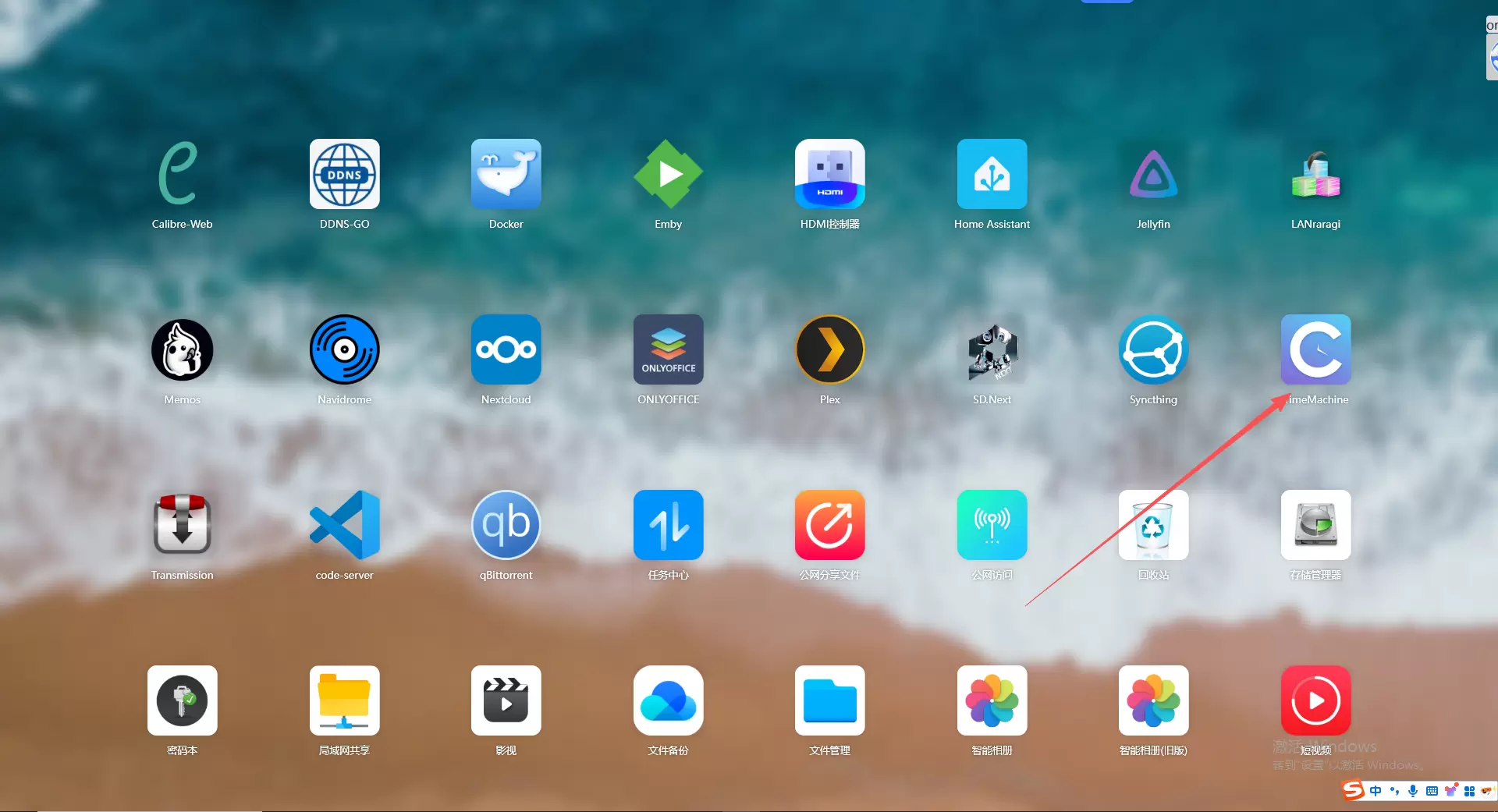Open the Calibre-Web app

182,174
